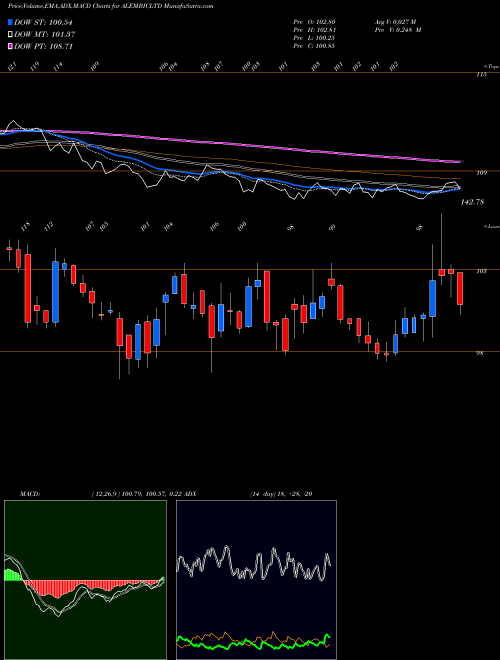Click the blue DOW ST legend swatch
Image resolution: width=500 pixels, height=660 pixels.
[11, 22]
